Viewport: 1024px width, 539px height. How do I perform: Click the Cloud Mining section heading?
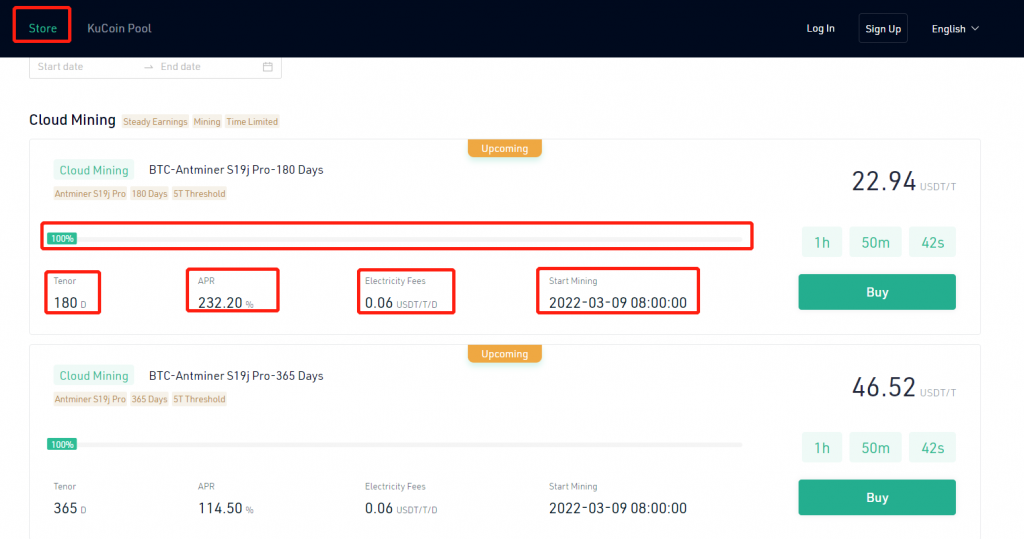(x=72, y=120)
